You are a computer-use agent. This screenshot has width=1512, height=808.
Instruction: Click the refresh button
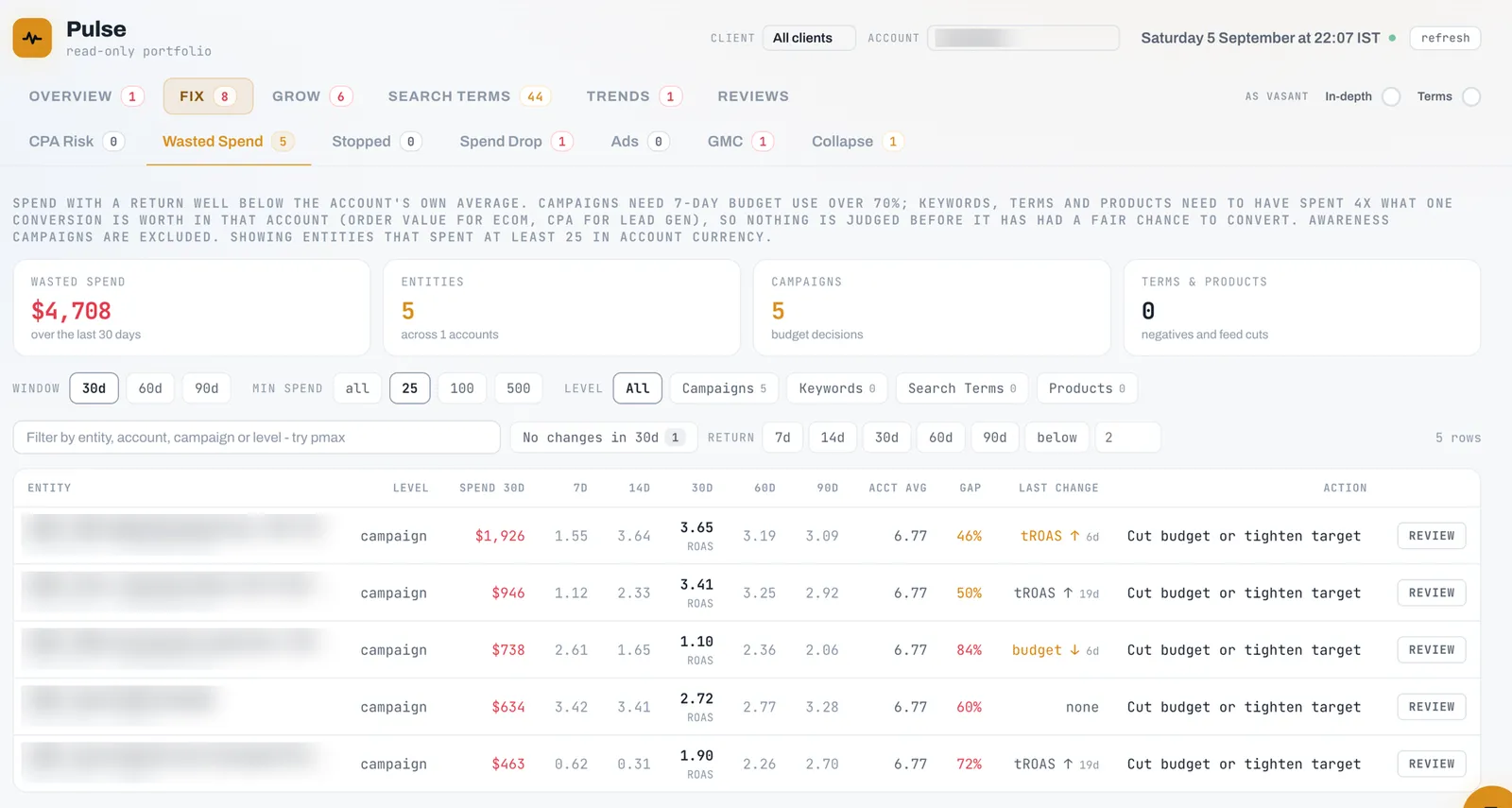[1445, 38]
